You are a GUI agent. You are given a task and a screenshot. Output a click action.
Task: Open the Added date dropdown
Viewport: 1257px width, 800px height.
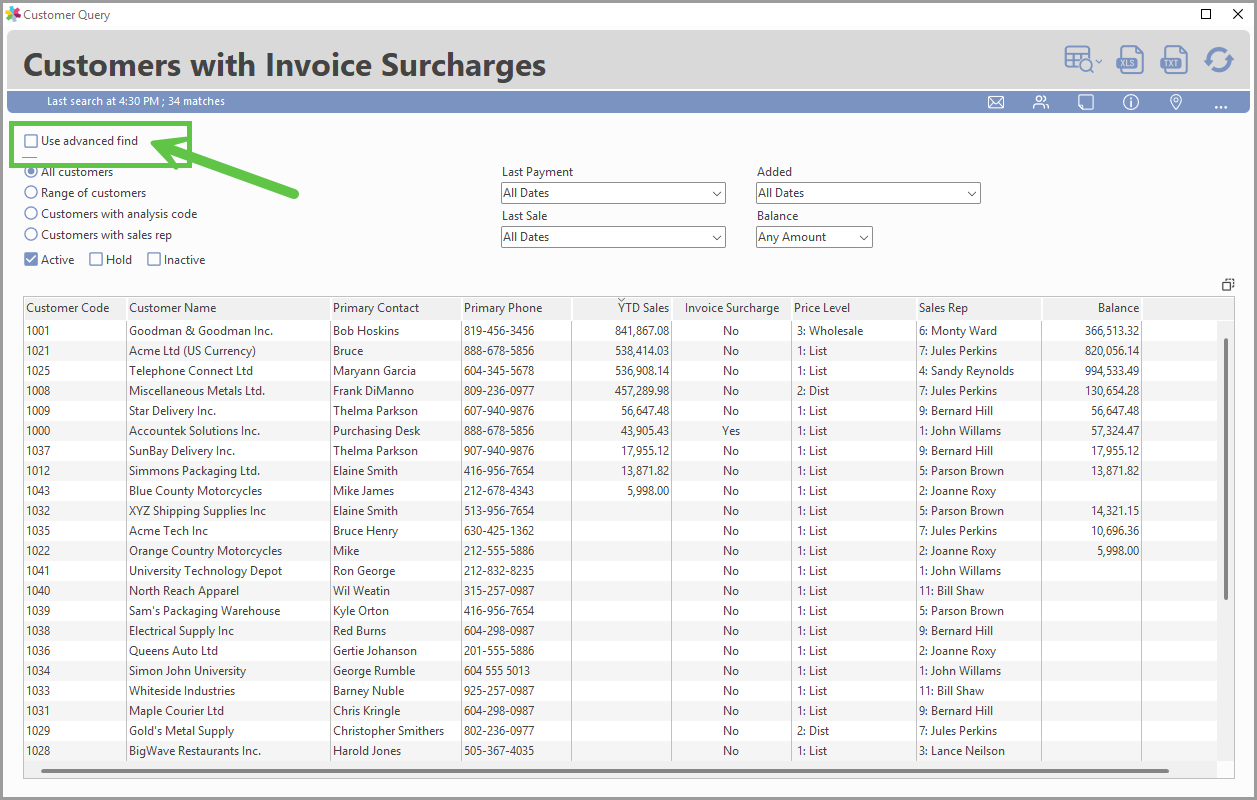868,193
